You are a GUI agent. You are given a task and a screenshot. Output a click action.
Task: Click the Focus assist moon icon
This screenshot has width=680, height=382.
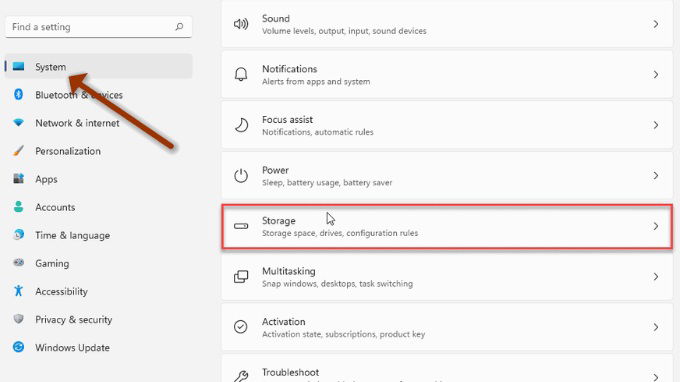click(241, 125)
